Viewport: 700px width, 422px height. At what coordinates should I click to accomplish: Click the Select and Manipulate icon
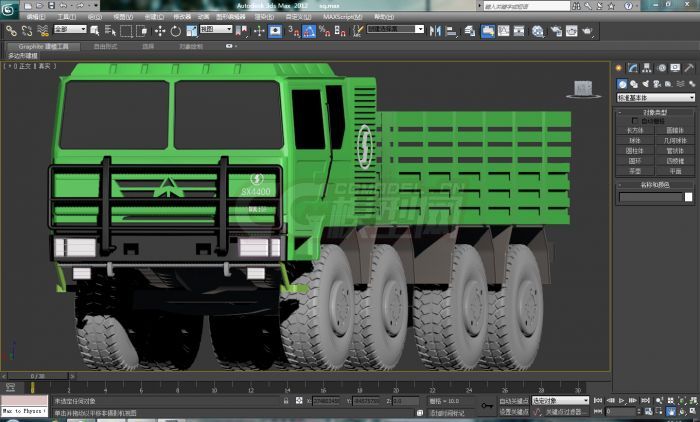tap(259, 31)
